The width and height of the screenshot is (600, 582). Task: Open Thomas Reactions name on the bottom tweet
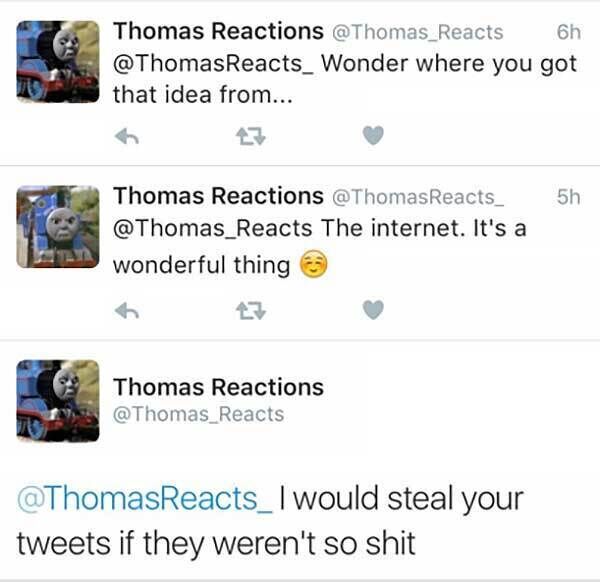point(218,387)
